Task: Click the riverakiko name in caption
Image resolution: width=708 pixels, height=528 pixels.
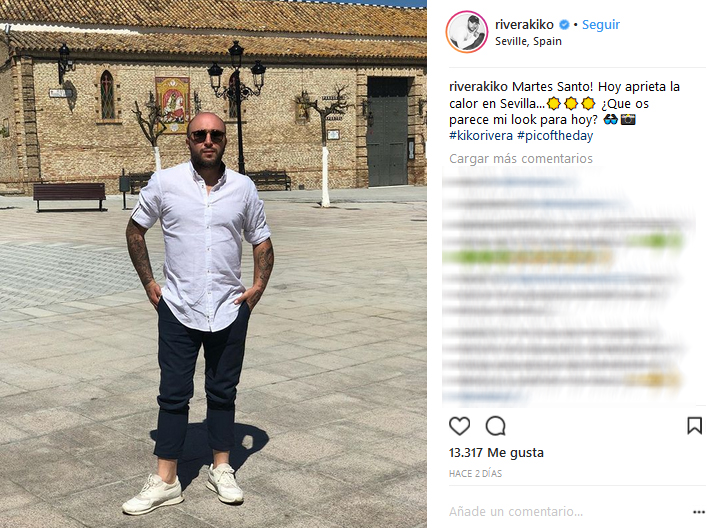Action: pos(479,87)
